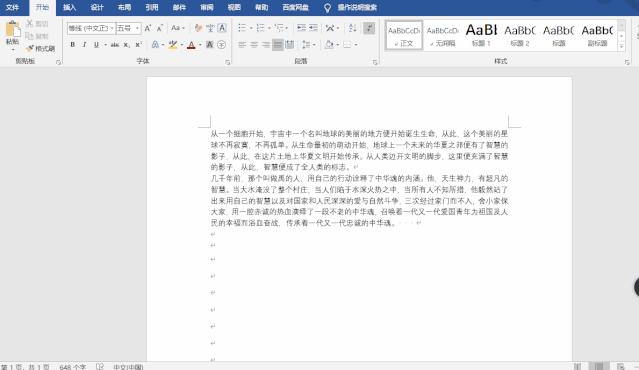Screen dimensions: 639x370
Task: Align text right
Action: pyautogui.click(x=266, y=44)
